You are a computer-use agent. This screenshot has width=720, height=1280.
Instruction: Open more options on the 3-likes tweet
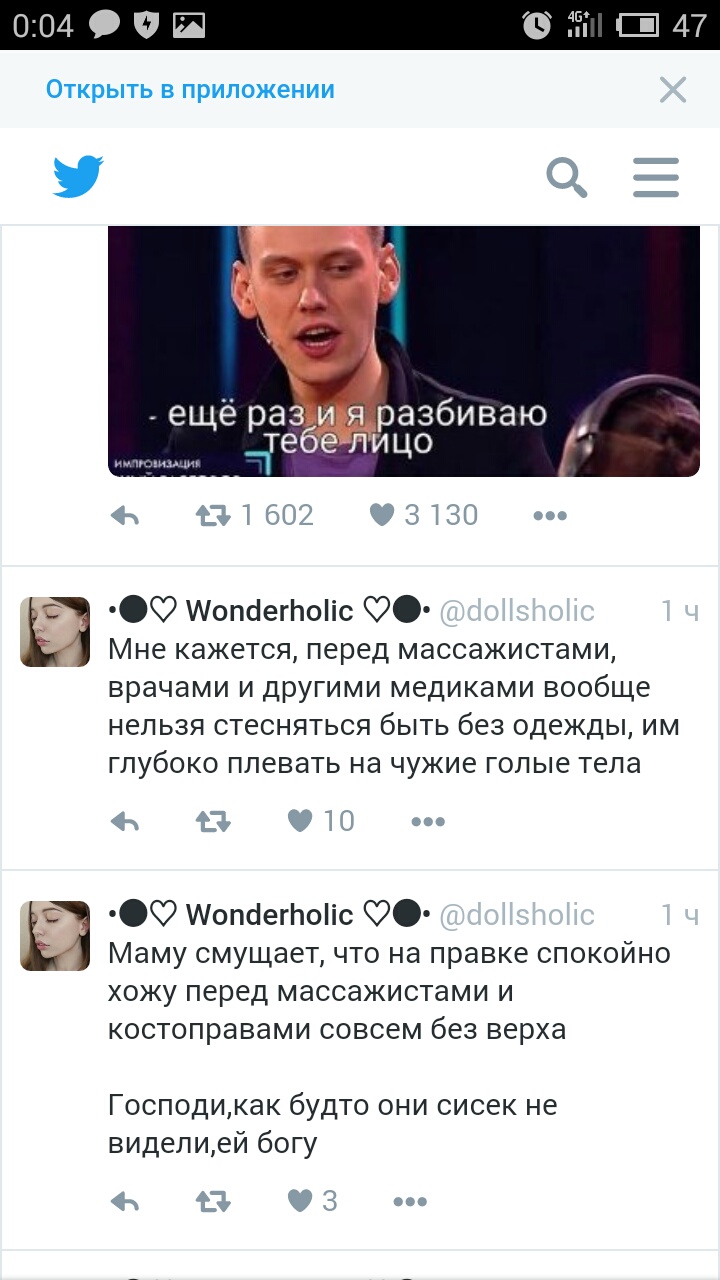click(410, 1202)
